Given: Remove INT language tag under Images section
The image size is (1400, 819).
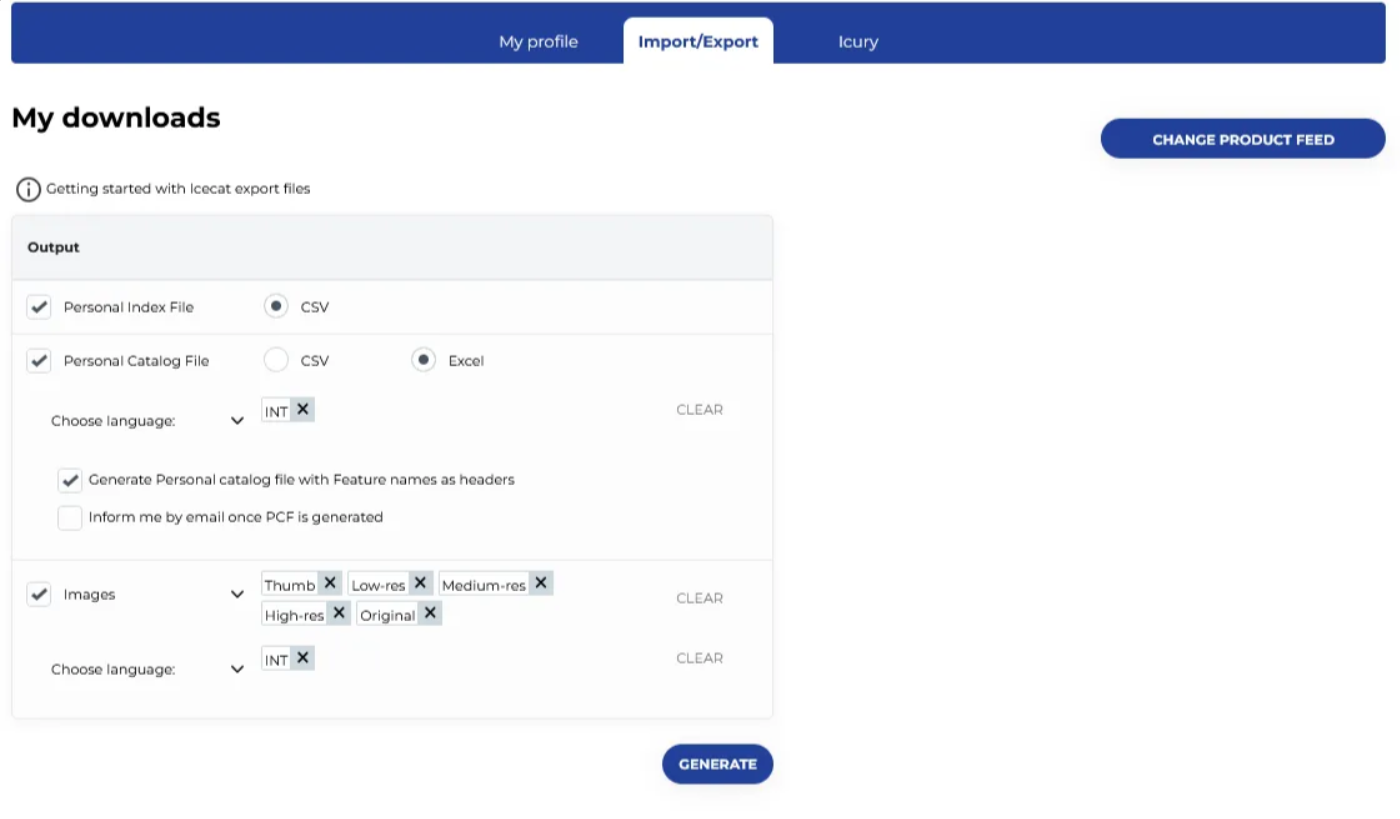Looking at the screenshot, I should (303, 658).
